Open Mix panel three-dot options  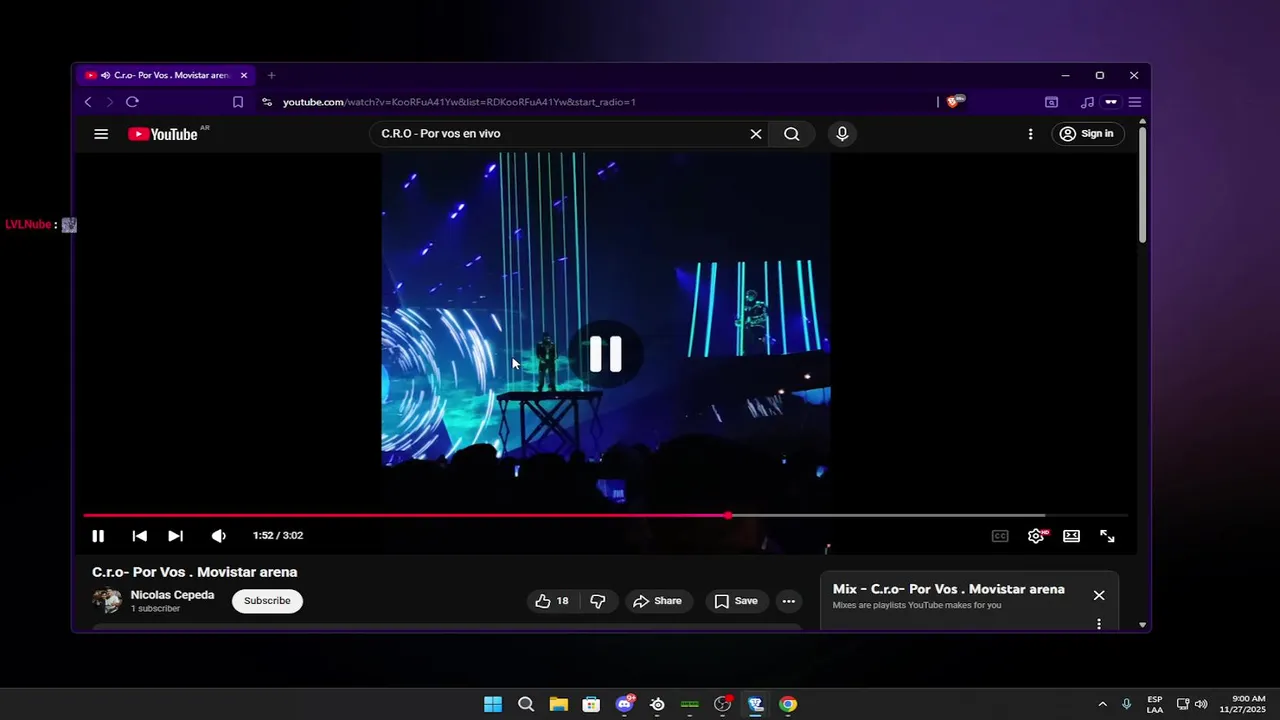[x=1099, y=624]
